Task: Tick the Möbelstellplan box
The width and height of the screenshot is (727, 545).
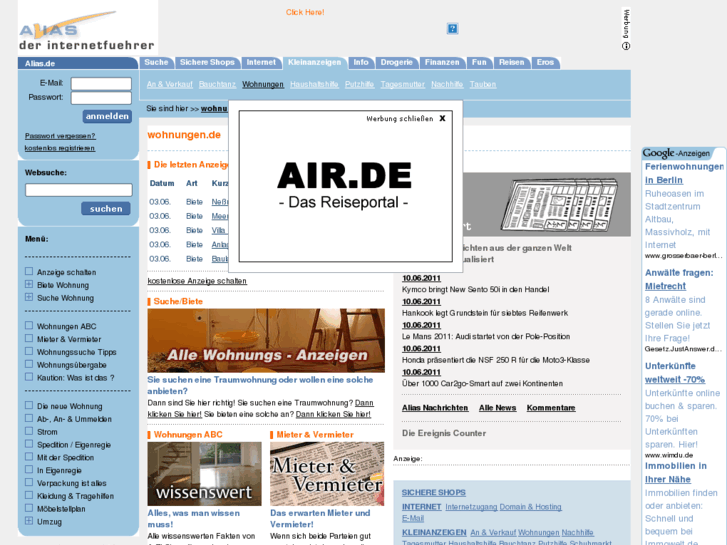Action: click(29, 508)
